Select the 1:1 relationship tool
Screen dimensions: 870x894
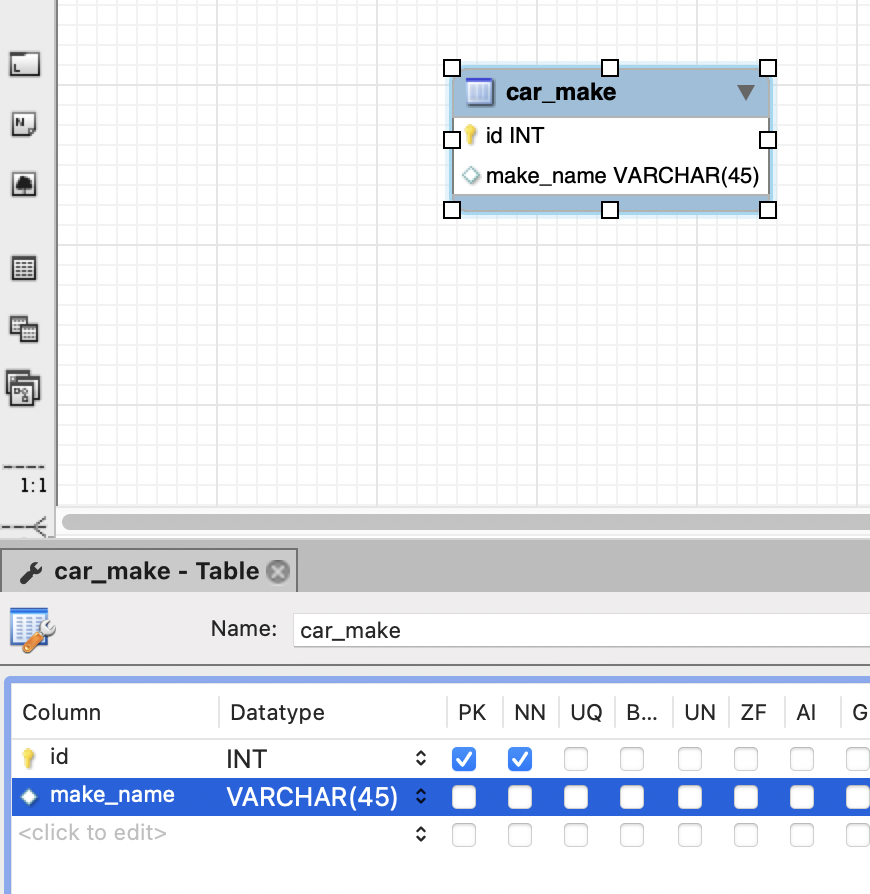27,478
